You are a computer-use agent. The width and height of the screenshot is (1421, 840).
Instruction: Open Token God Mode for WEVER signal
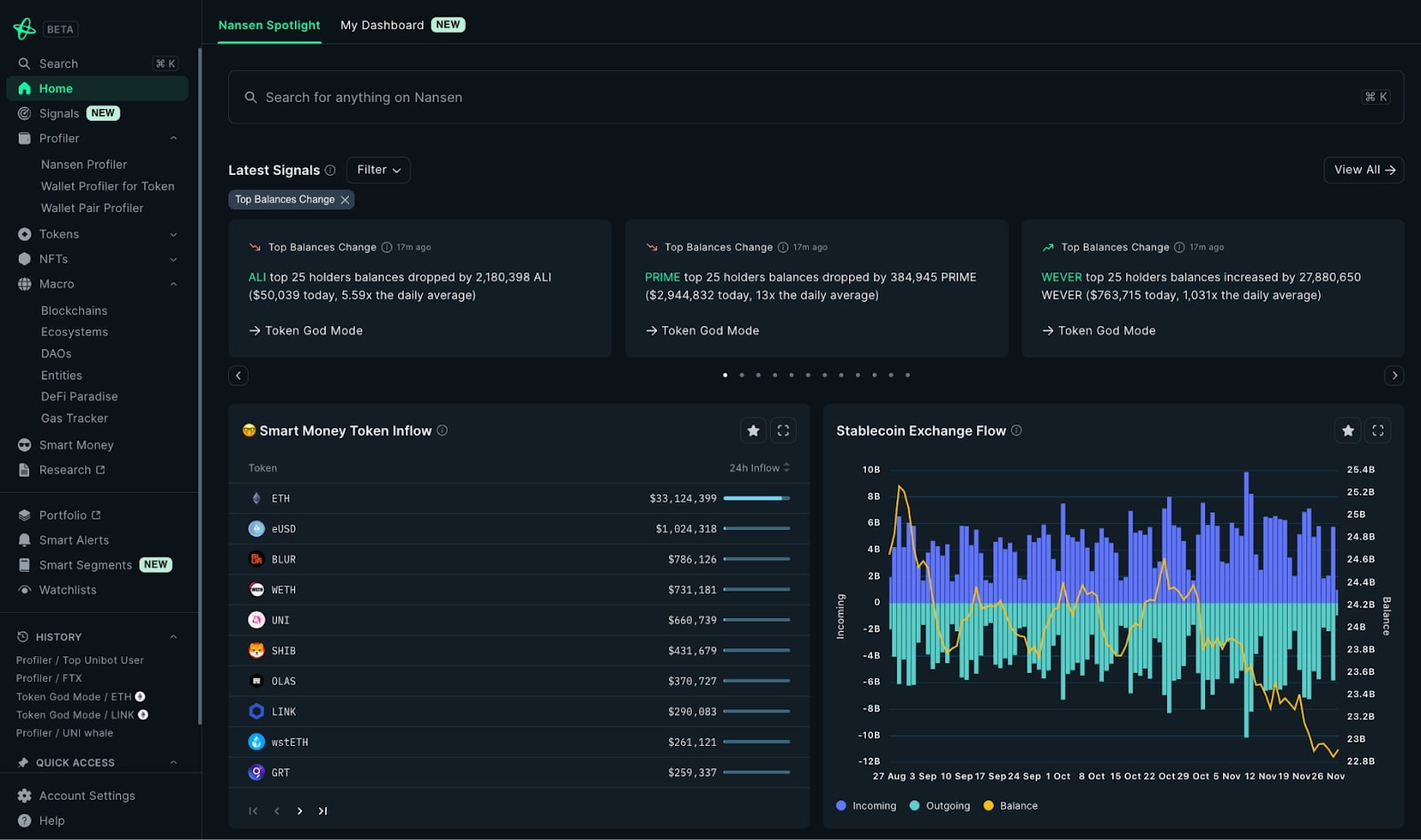pyautogui.click(x=1098, y=330)
